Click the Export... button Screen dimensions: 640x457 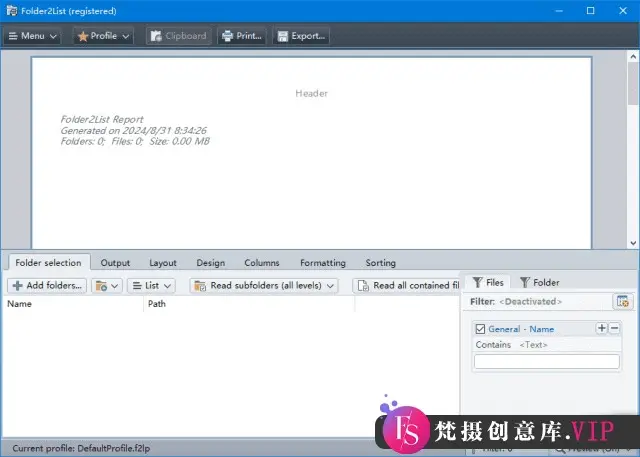click(x=301, y=36)
